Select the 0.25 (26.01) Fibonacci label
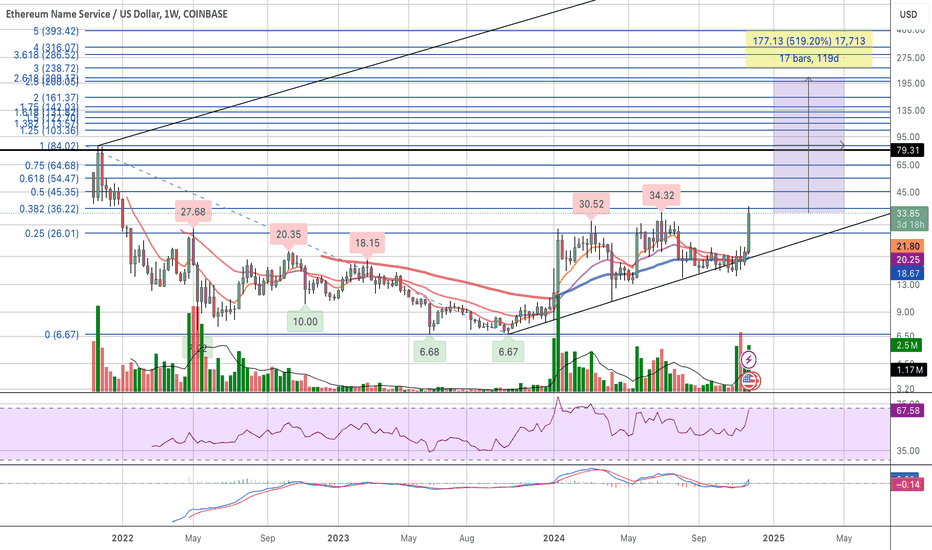 coord(52,234)
